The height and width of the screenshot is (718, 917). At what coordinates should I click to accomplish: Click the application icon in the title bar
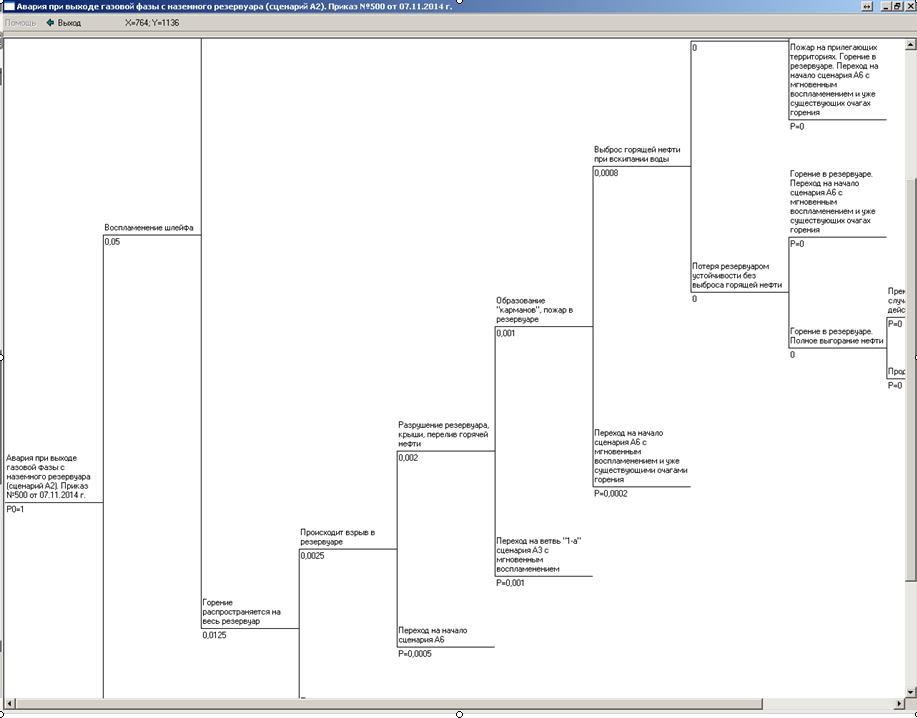8,6
